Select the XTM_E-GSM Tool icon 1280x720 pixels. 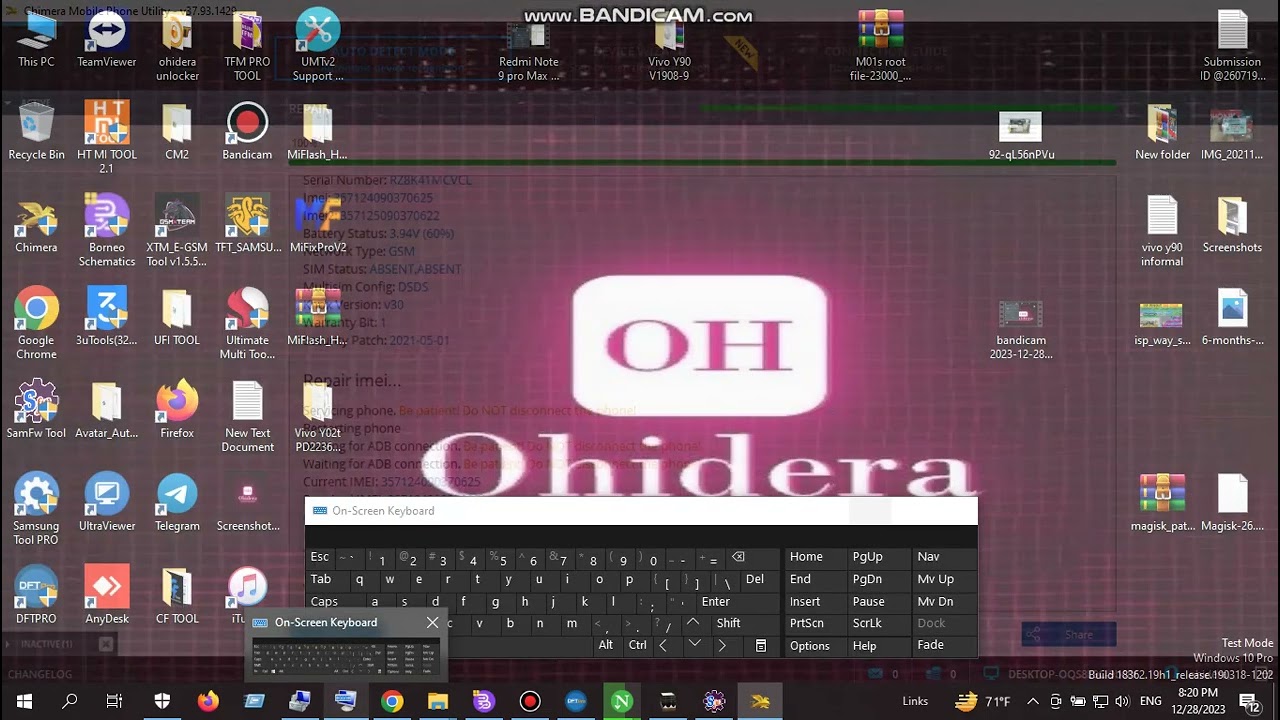point(177,232)
